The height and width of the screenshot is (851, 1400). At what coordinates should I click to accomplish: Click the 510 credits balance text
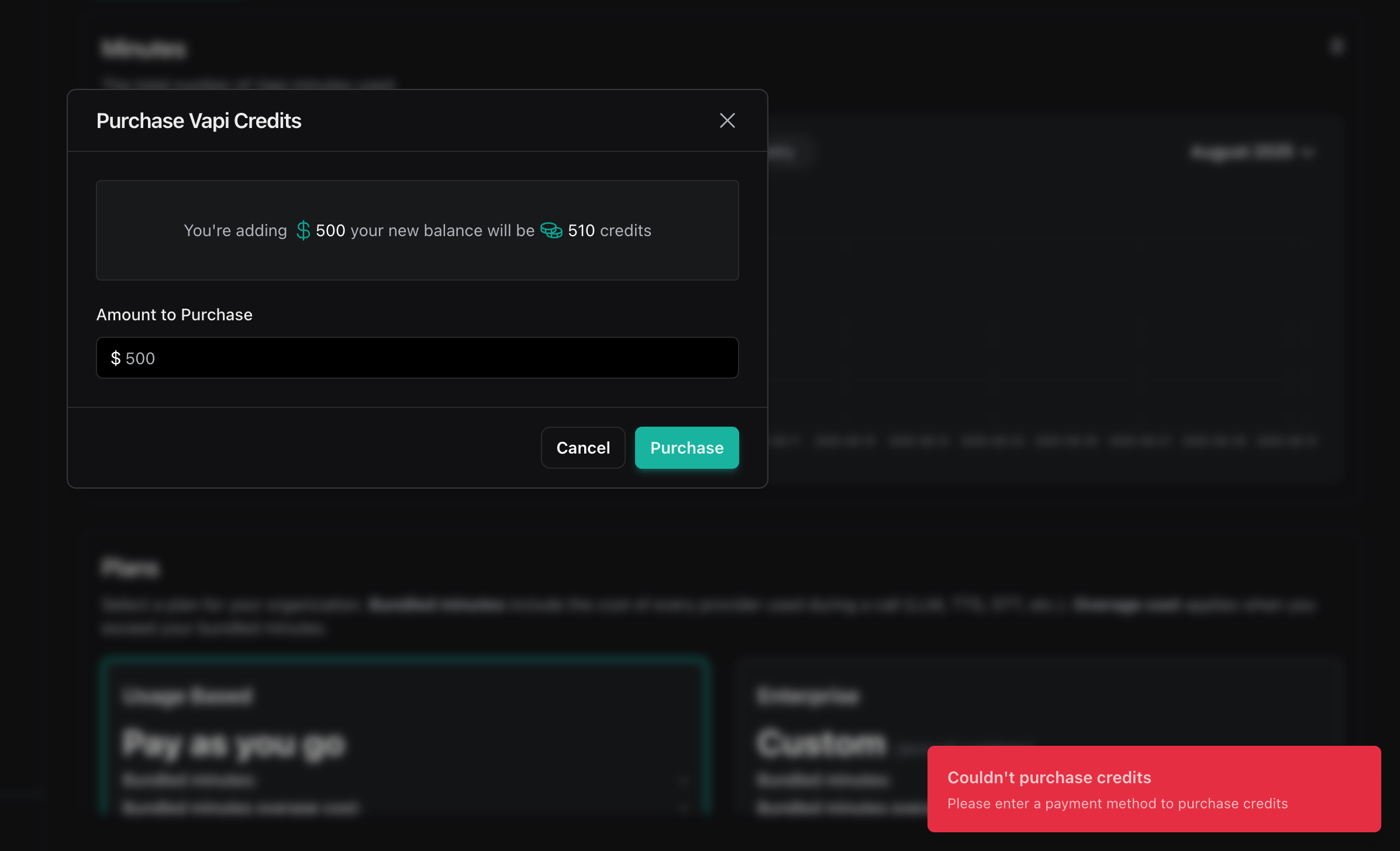click(x=609, y=230)
